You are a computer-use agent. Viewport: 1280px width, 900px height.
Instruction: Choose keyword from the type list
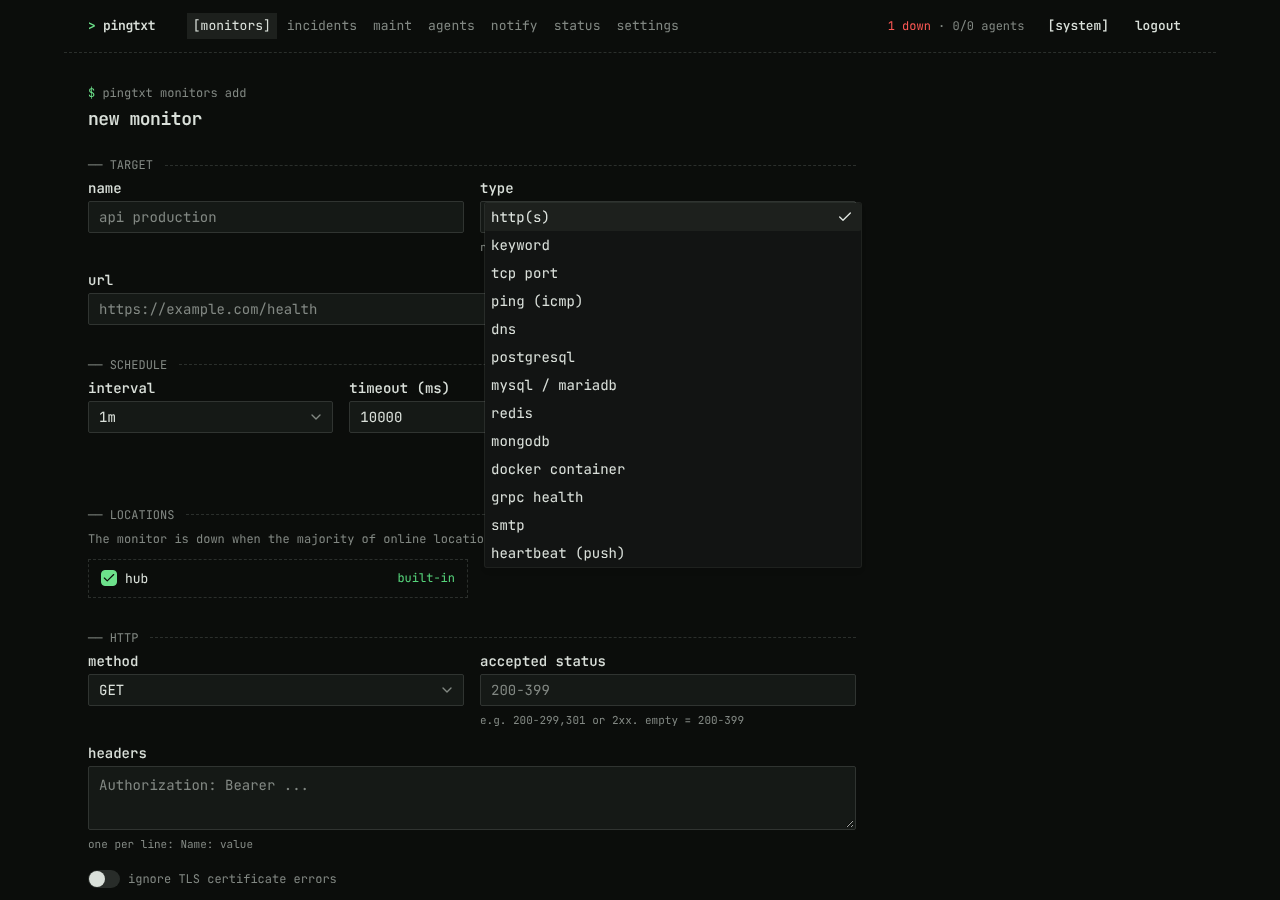tap(672, 245)
